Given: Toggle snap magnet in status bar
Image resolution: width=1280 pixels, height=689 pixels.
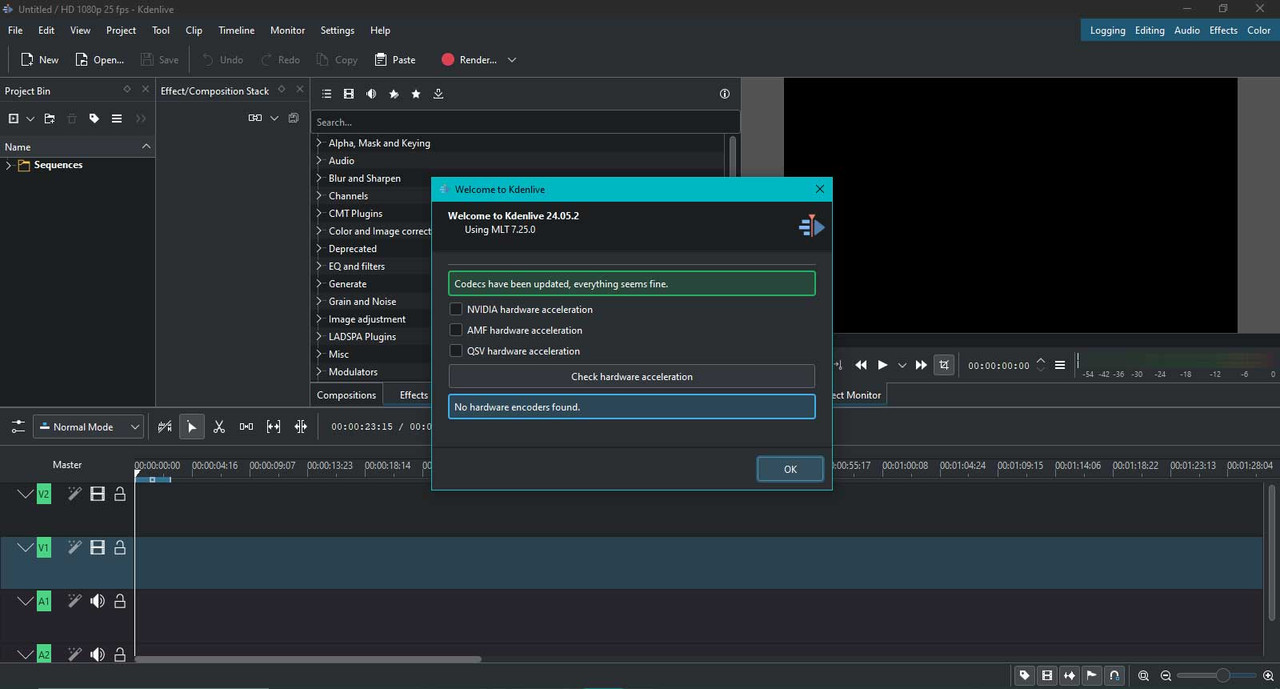Looking at the screenshot, I should point(1114,676).
